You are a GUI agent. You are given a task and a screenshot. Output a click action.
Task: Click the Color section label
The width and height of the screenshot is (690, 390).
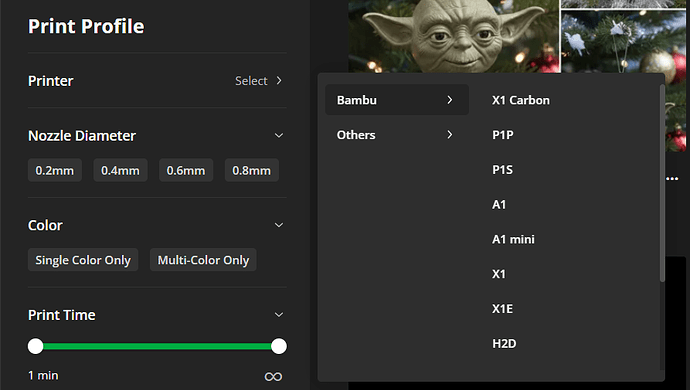45,225
